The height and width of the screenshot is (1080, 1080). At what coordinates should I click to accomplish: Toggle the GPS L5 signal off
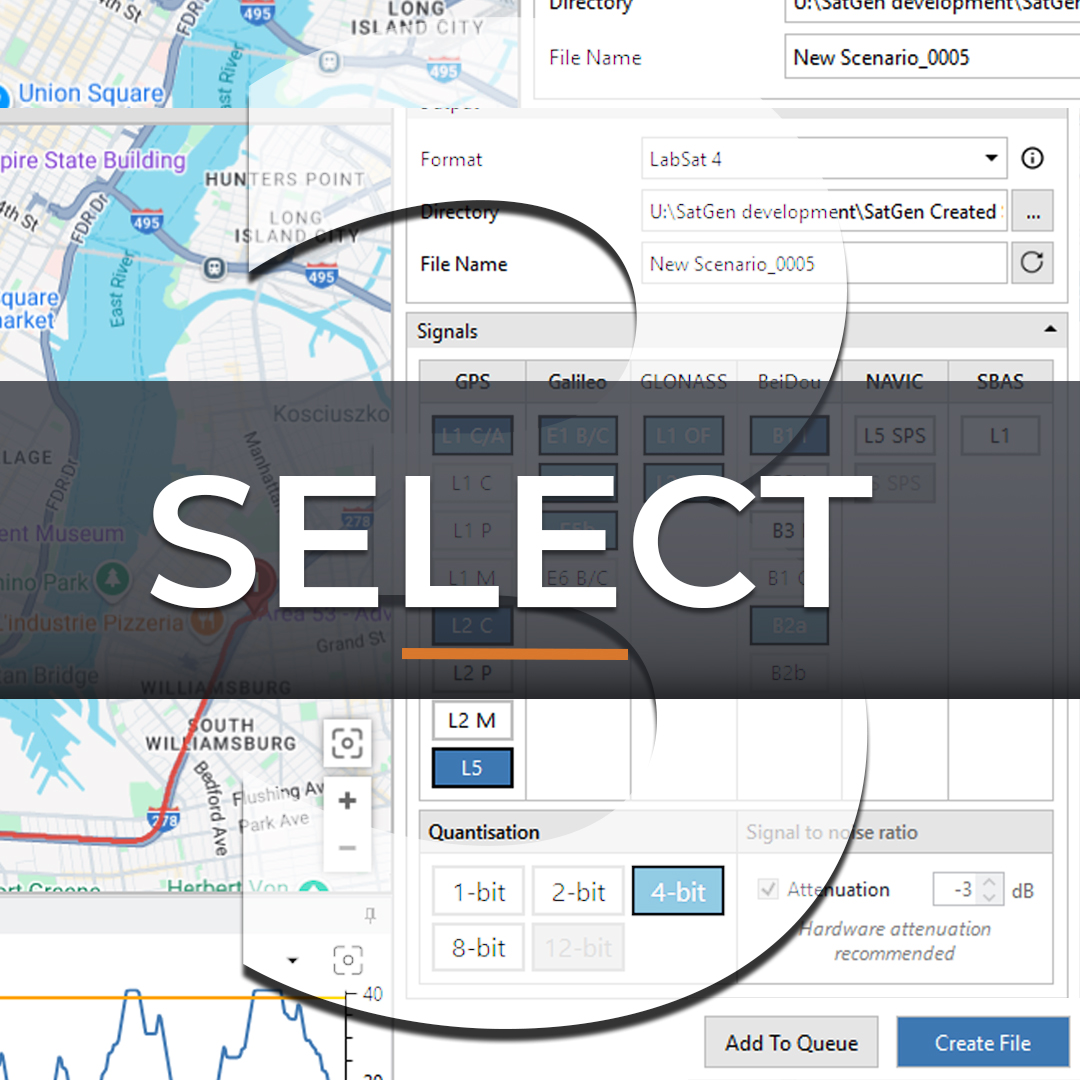pyautogui.click(x=471, y=768)
